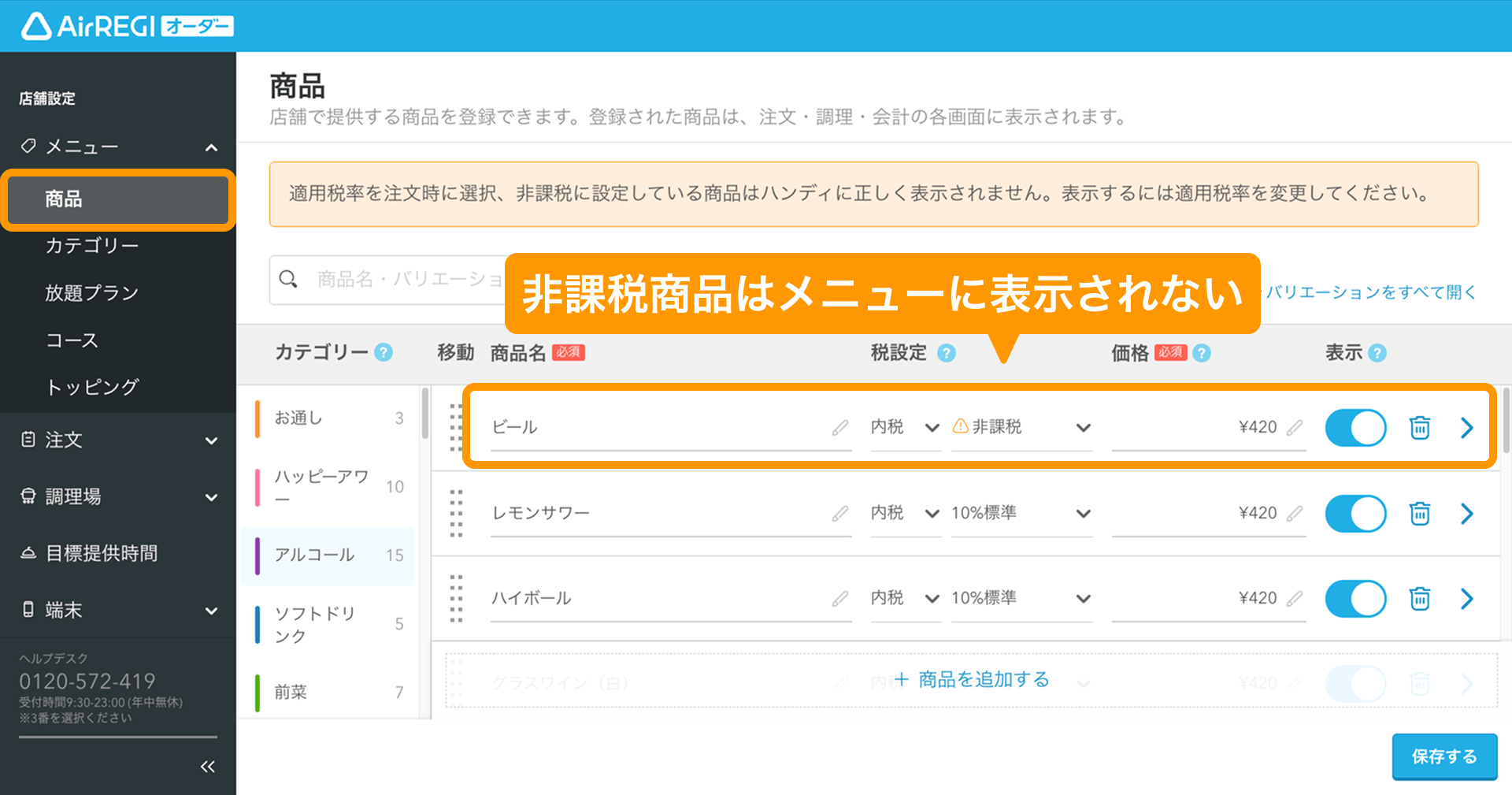Click the help icon next to 価格
The image size is (1512, 795).
[x=1202, y=353]
